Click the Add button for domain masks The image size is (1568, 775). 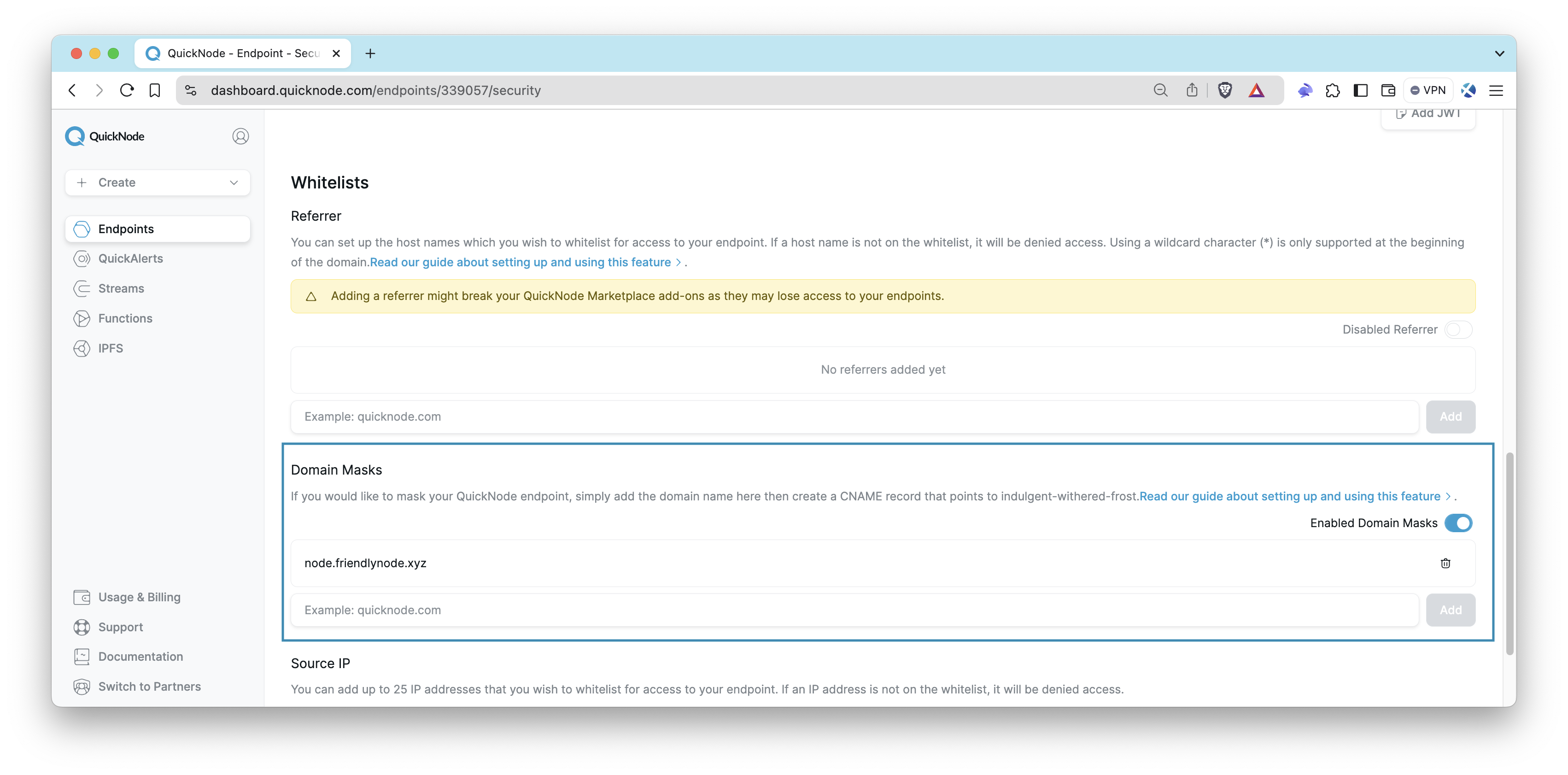(x=1451, y=610)
